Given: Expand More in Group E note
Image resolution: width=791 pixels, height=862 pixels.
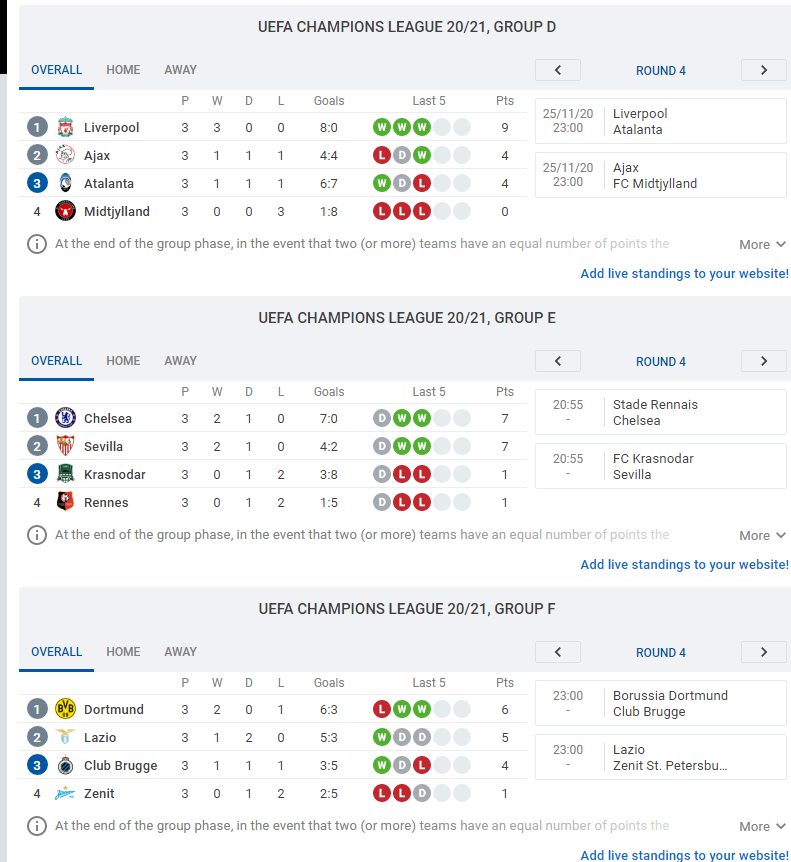Looking at the screenshot, I should coord(762,535).
